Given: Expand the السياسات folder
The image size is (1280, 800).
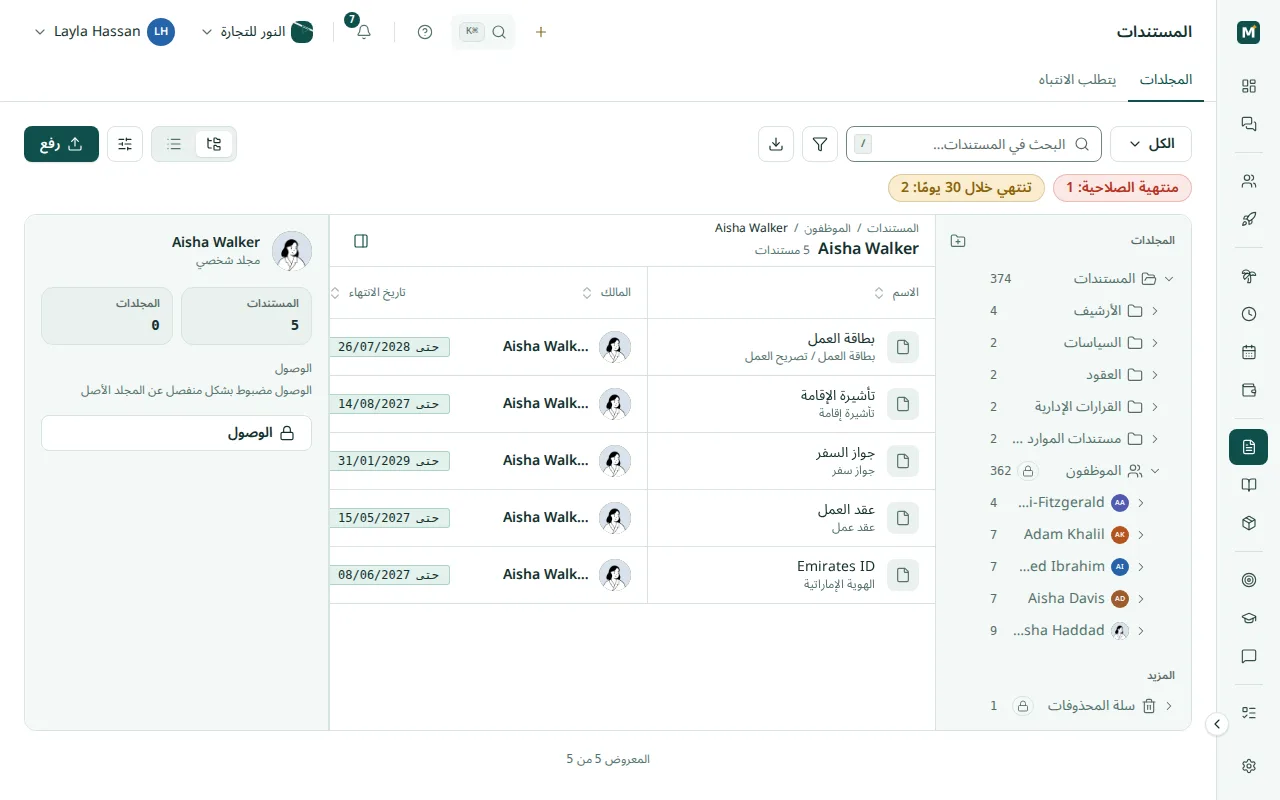Looking at the screenshot, I should click(1155, 343).
